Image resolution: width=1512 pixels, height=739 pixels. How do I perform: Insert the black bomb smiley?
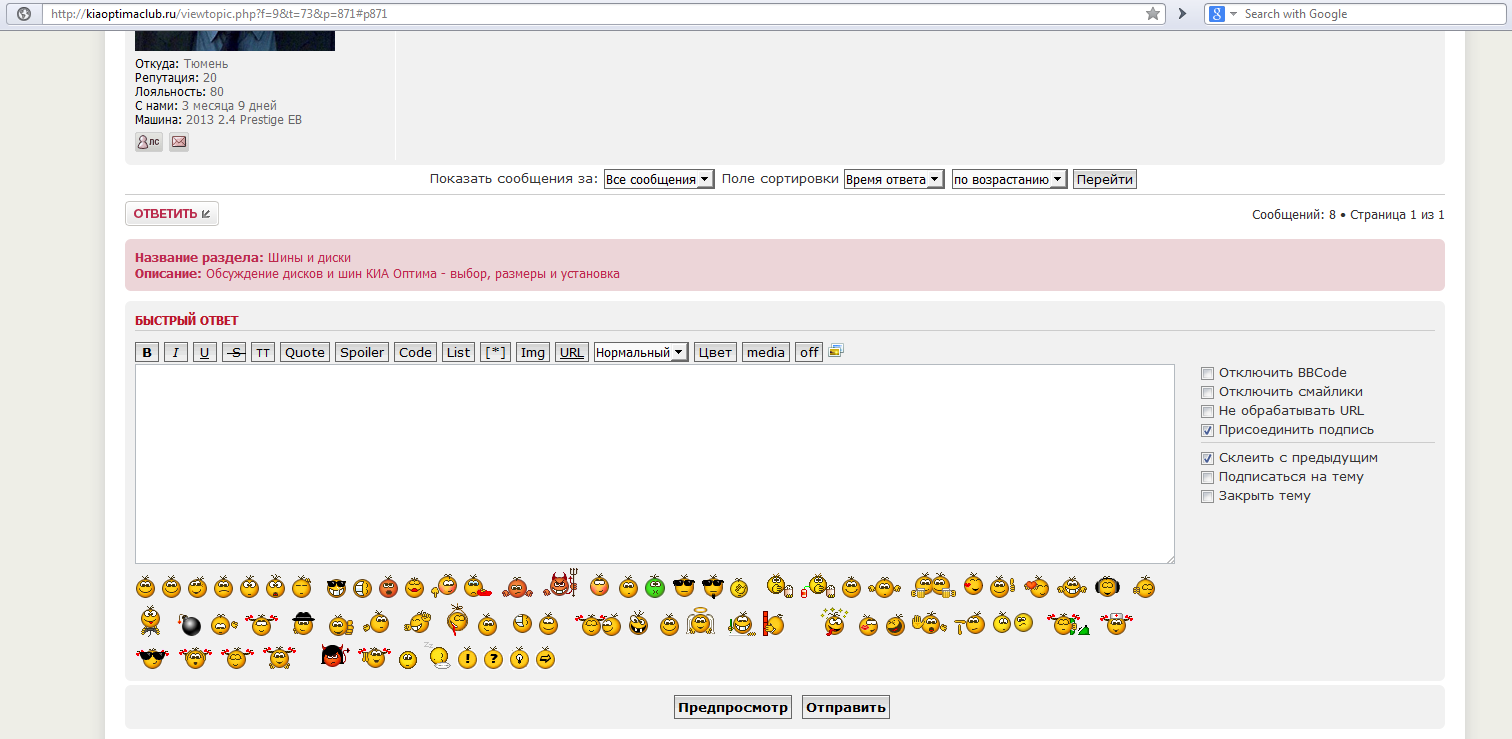[189, 626]
